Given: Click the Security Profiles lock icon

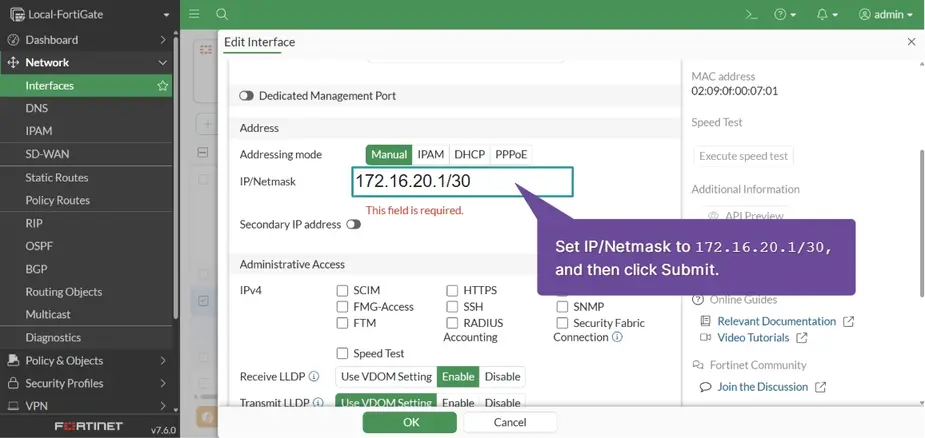Looking at the screenshot, I should pos(13,384).
